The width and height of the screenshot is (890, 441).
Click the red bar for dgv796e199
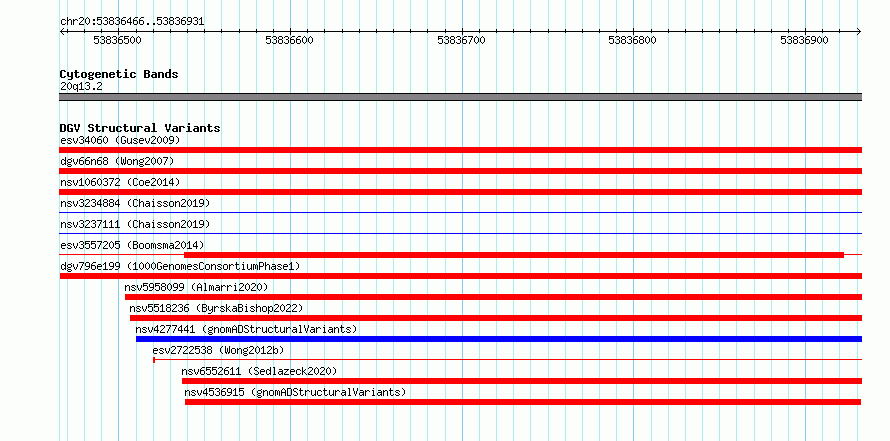pyautogui.click(x=460, y=276)
